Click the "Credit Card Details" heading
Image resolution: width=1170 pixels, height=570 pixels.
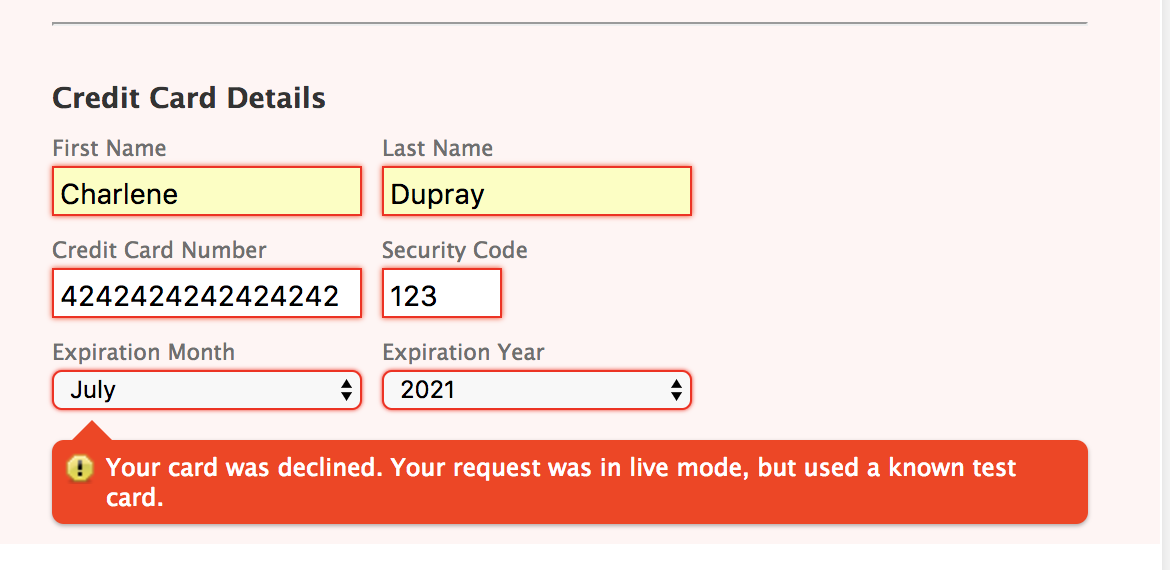point(188,98)
